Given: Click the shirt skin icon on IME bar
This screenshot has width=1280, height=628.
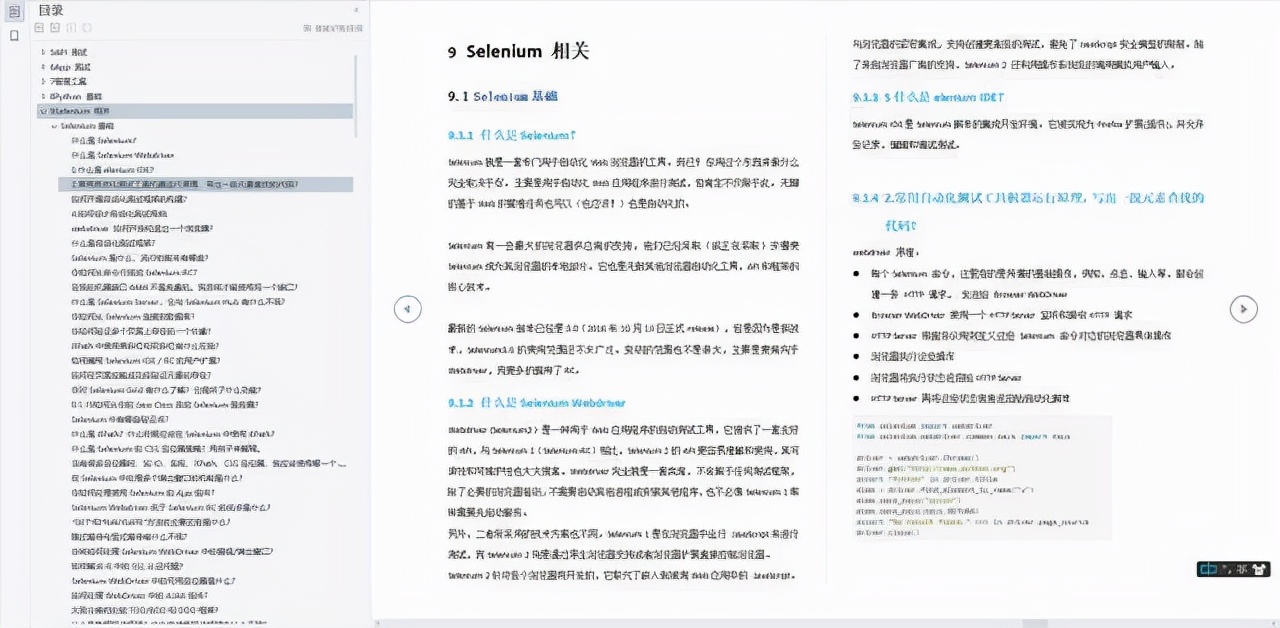Looking at the screenshot, I should tap(1259, 569).
